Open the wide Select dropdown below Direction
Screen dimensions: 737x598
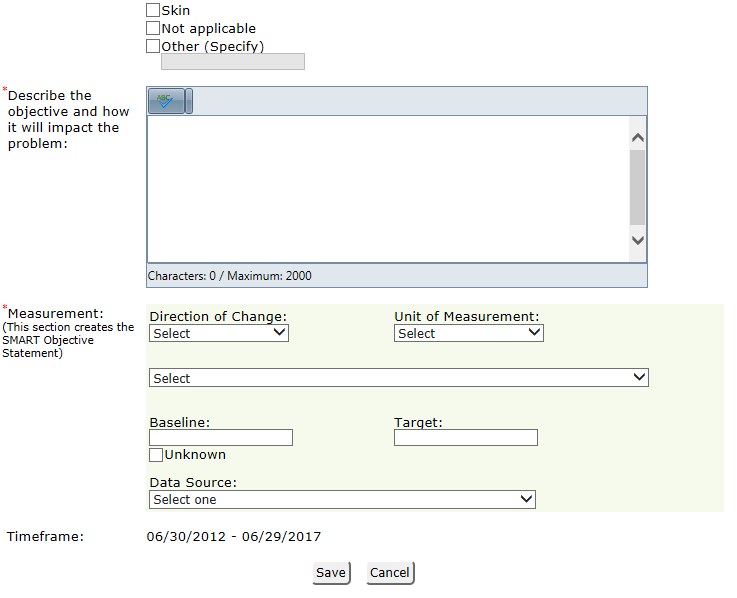[x=399, y=378]
